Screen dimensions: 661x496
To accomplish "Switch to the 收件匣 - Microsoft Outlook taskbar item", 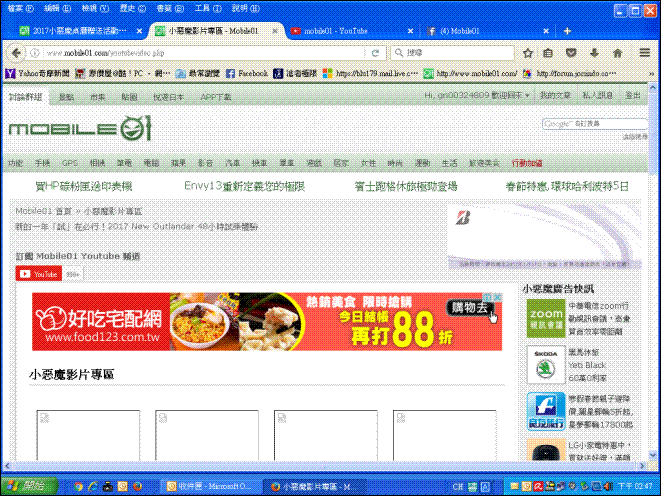I will [x=210, y=487].
